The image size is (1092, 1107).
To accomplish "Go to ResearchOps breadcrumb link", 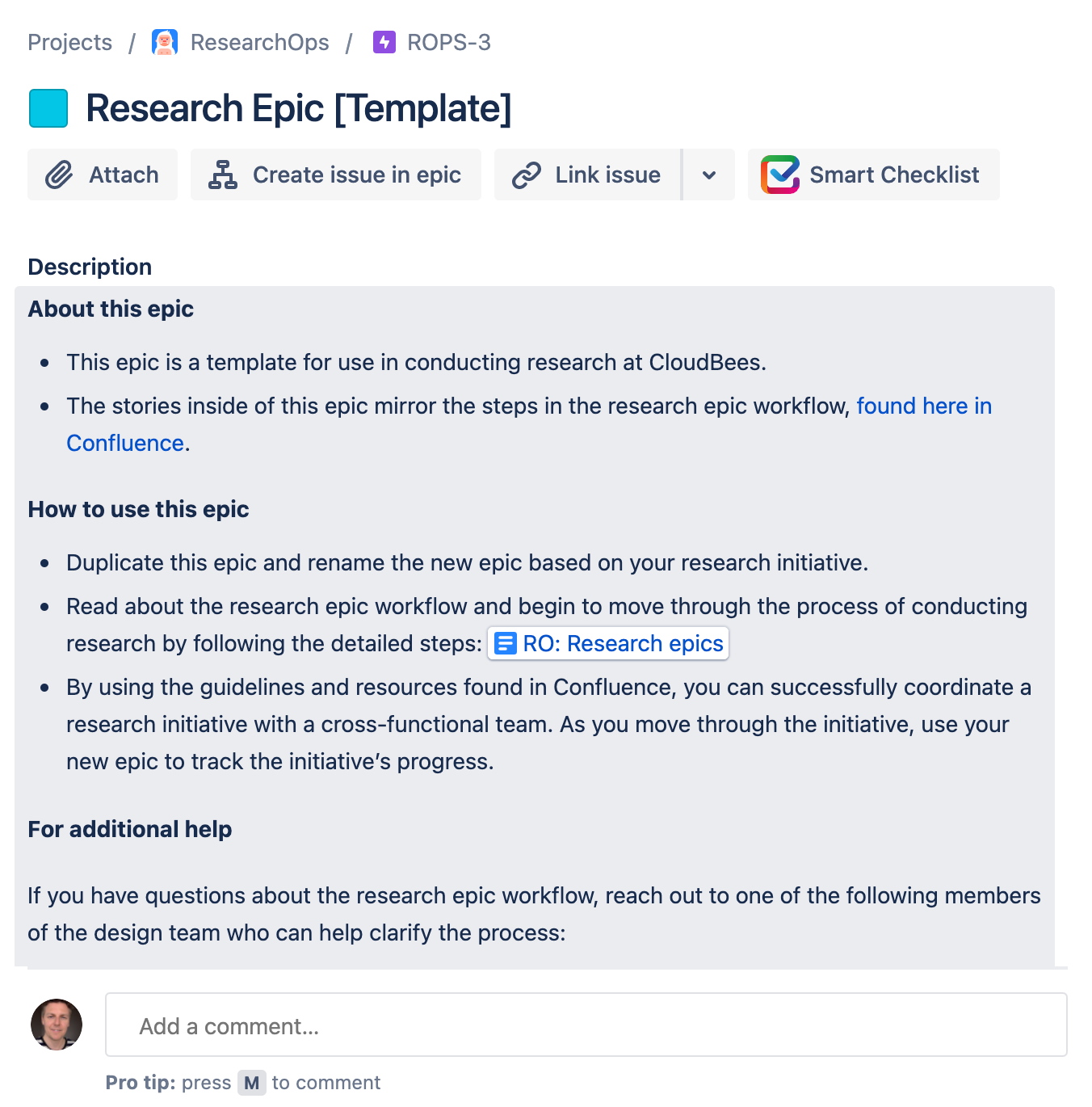I will coord(259,42).
